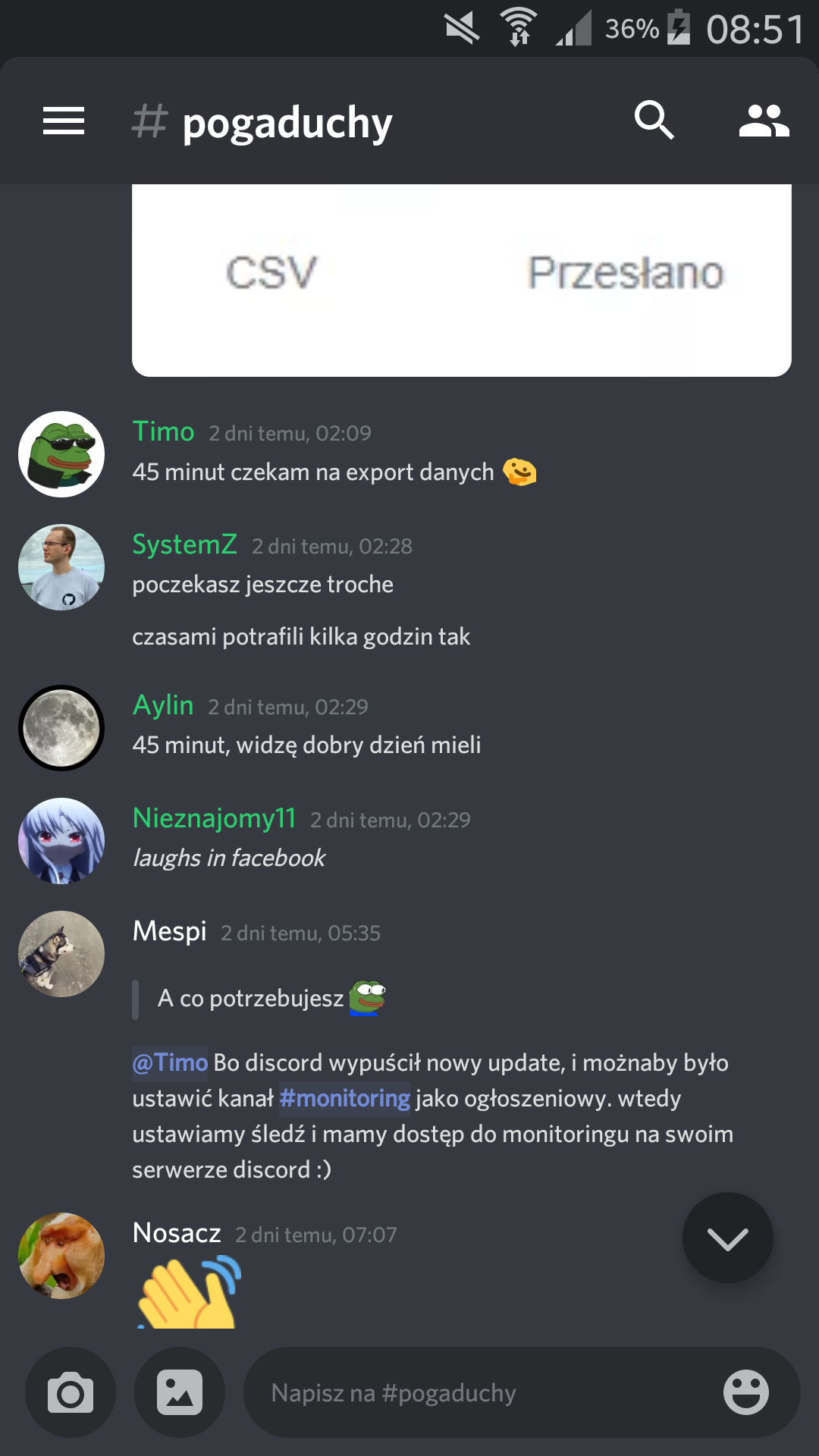Tap the melting emoji in Timo's message
The height and width of the screenshot is (1456, 819).
coord(519,472)
